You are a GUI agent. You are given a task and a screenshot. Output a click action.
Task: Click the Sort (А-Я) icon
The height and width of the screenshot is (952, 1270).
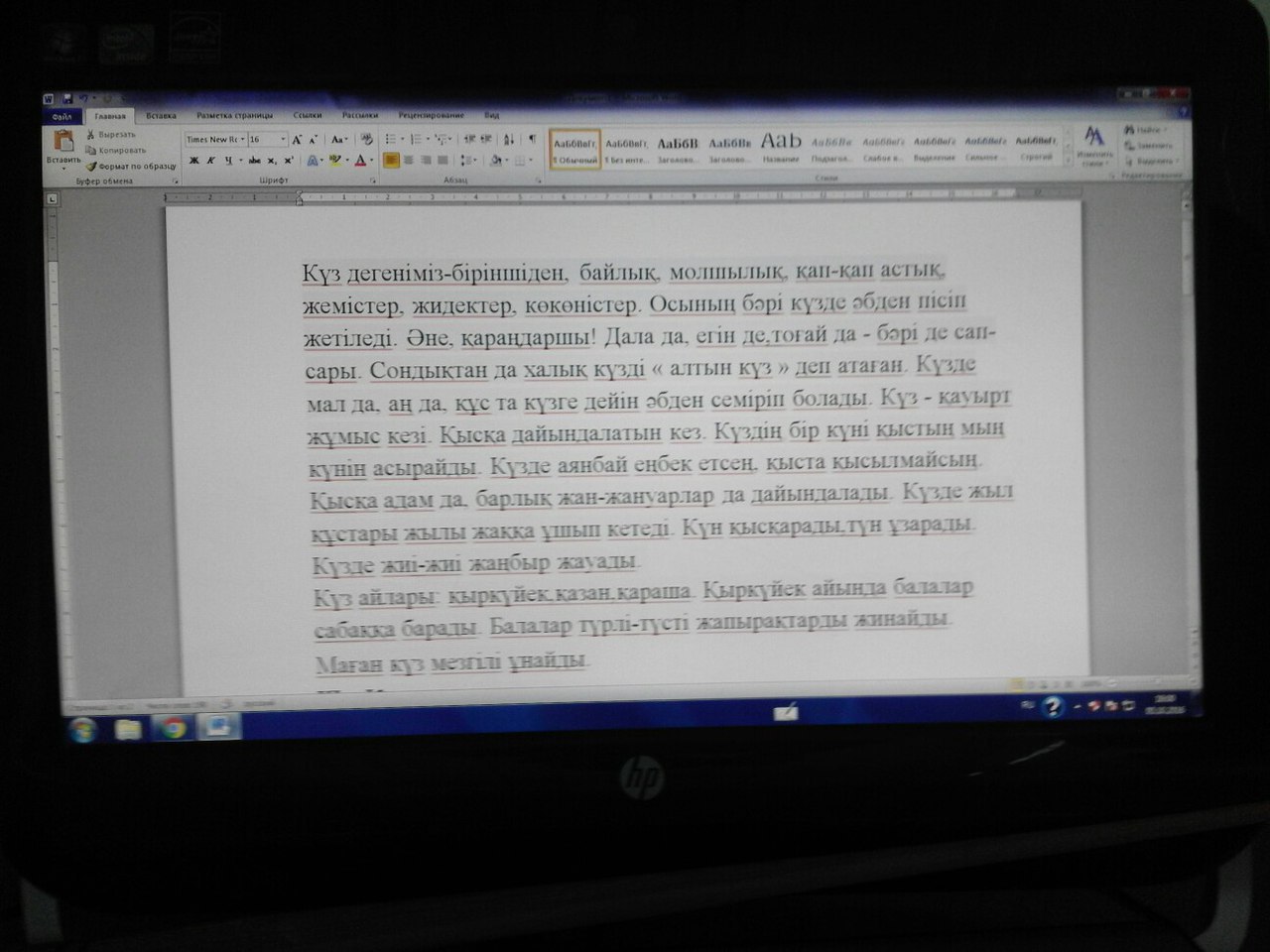point(509,140)
